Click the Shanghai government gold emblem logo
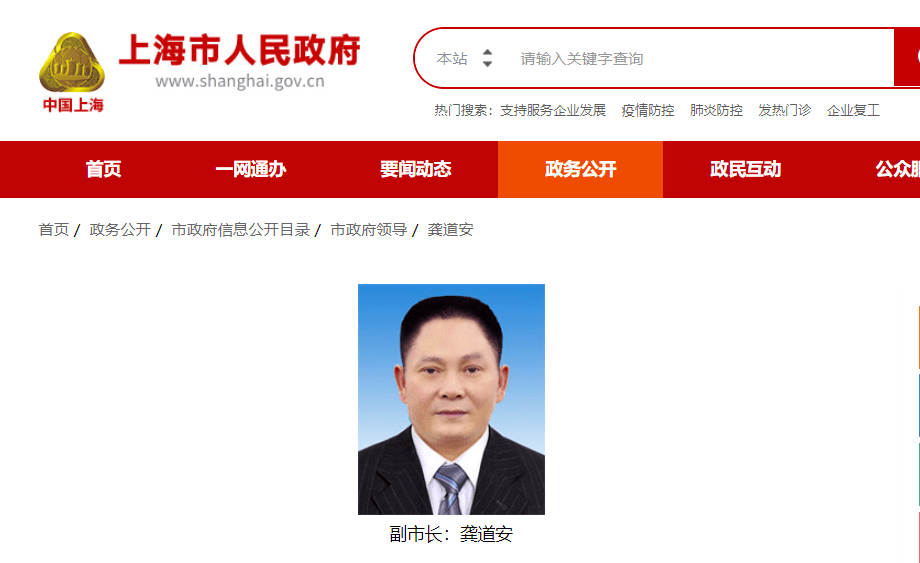The width and height of the screenshot is (920, 563). 72,63
